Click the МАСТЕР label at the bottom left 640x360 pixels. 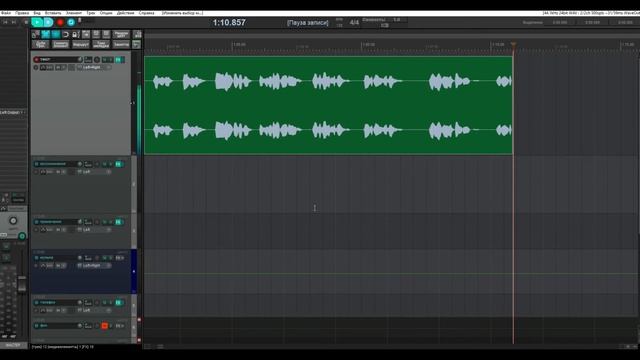(x=13, y=345)
